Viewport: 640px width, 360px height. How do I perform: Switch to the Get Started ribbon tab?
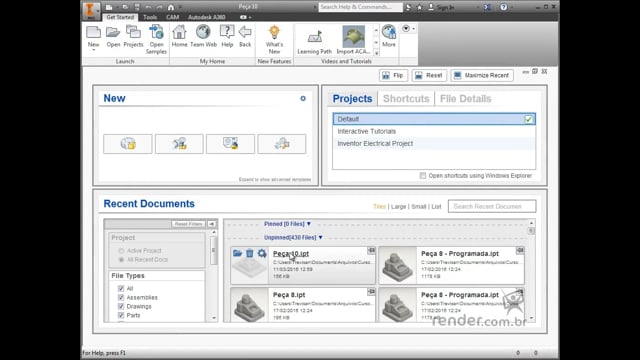coord(120,17)
